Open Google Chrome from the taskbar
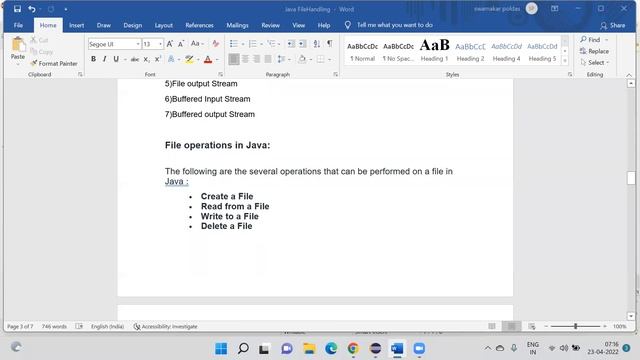This screenshot has height=360, width=640. point(353,349)
